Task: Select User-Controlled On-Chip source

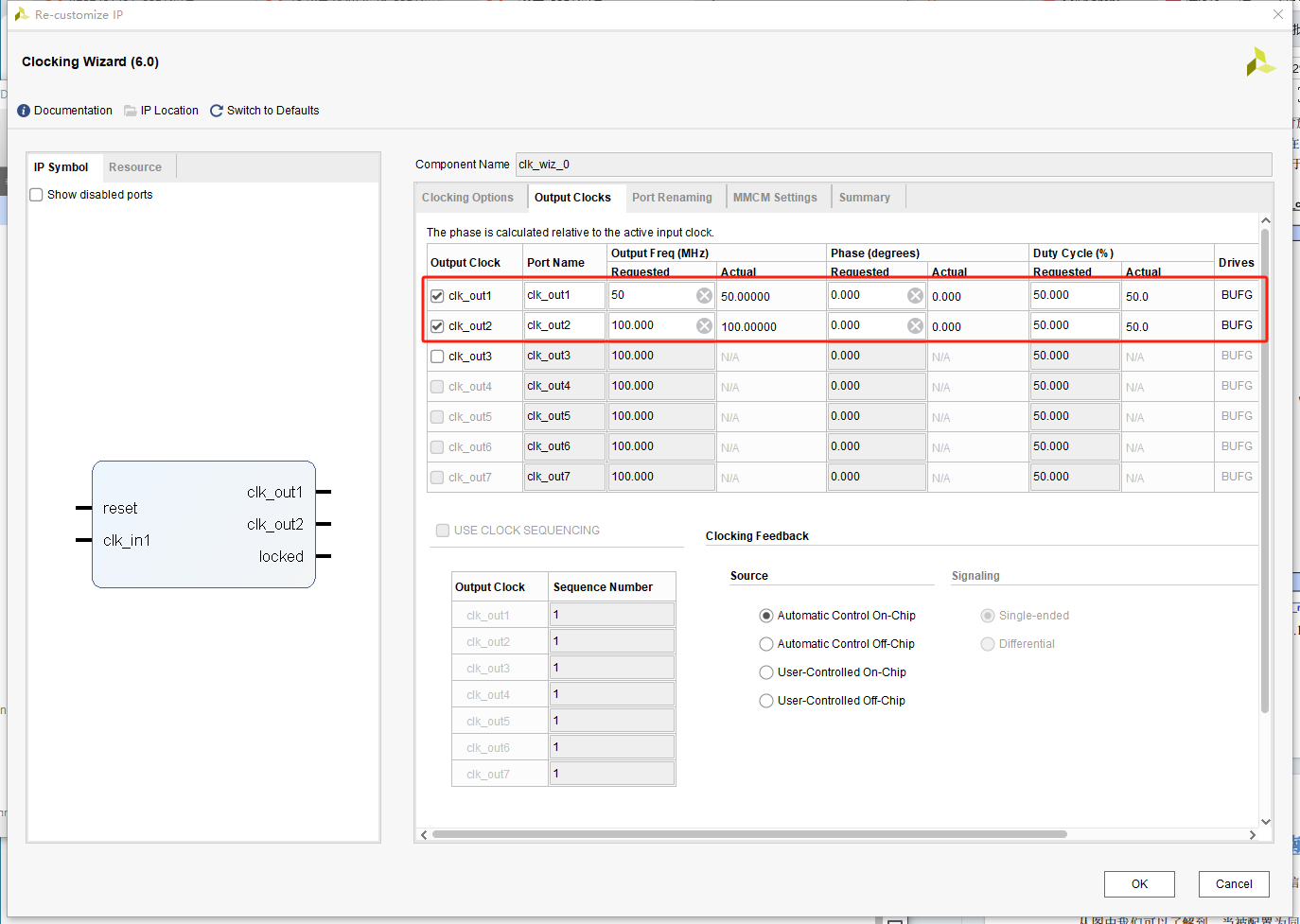Action: click(766, 672)
